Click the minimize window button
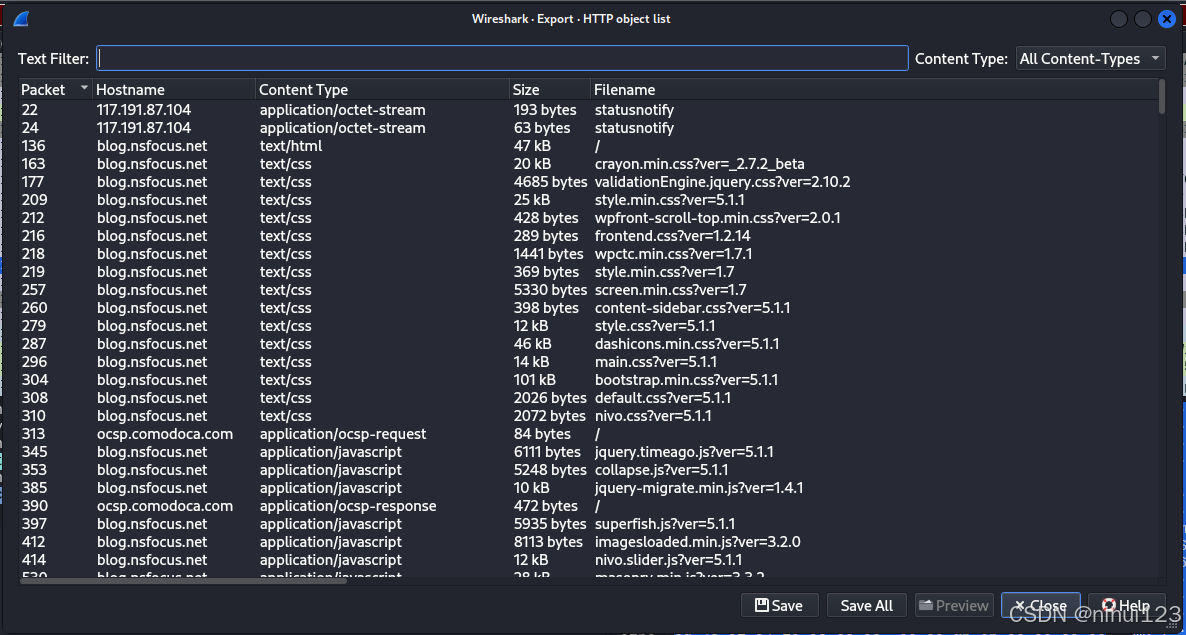The height and width of the screenshot is (635, 1186). (x=1119, y=19)
